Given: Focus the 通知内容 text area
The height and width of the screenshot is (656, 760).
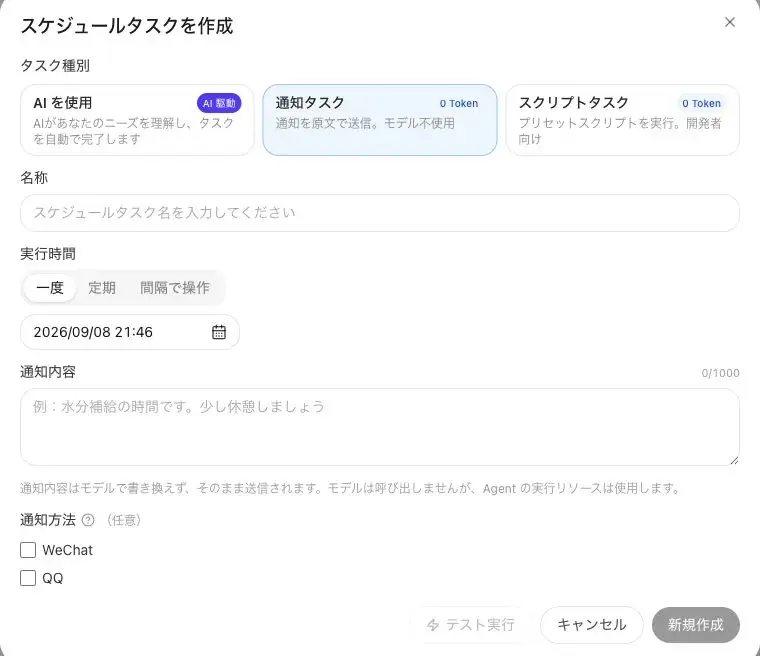Looking at the screenshot, I should tap(380, 427).
